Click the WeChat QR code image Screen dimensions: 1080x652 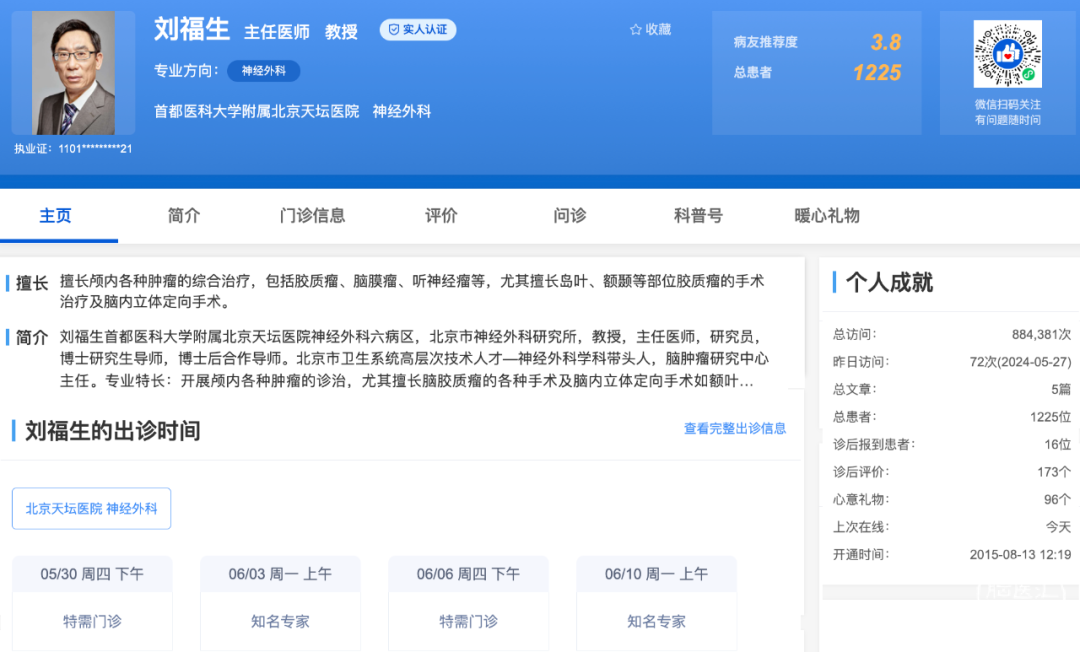pyautogui.click(x=1007, y=54)
